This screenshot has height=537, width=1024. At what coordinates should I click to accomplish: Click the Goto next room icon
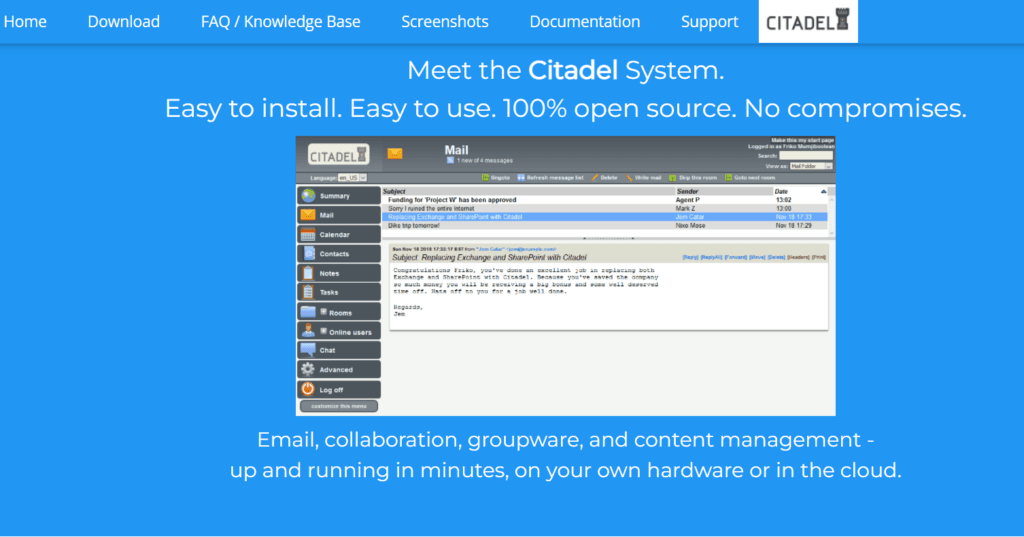point(728,178)
